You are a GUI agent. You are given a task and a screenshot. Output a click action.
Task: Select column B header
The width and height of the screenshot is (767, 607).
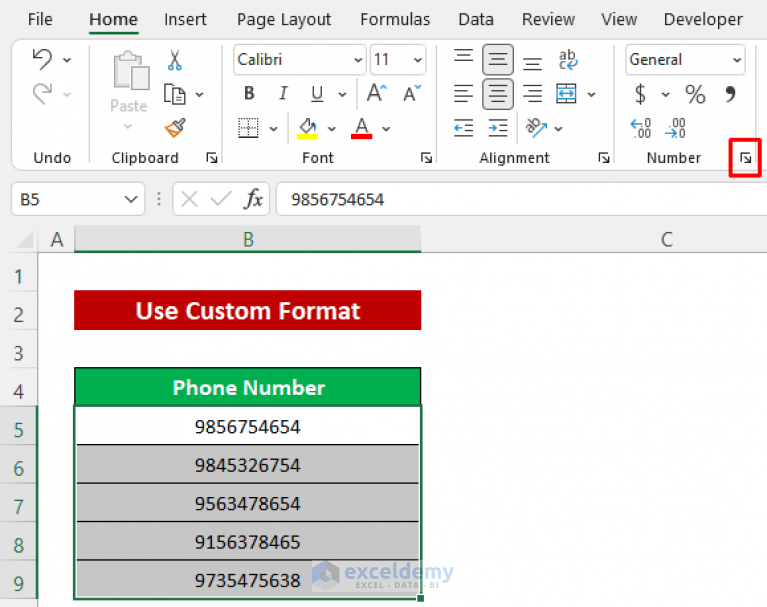(x=248, y=239)
